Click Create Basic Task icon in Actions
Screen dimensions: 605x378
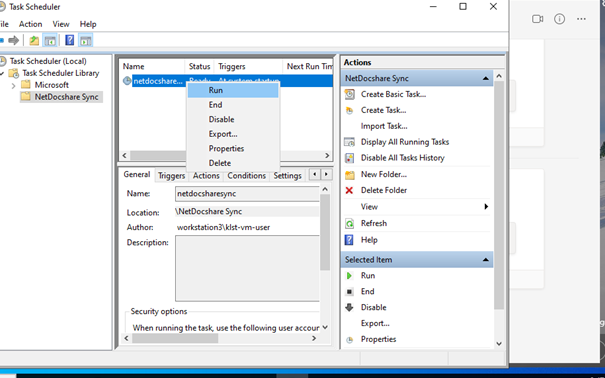[349, 94]
